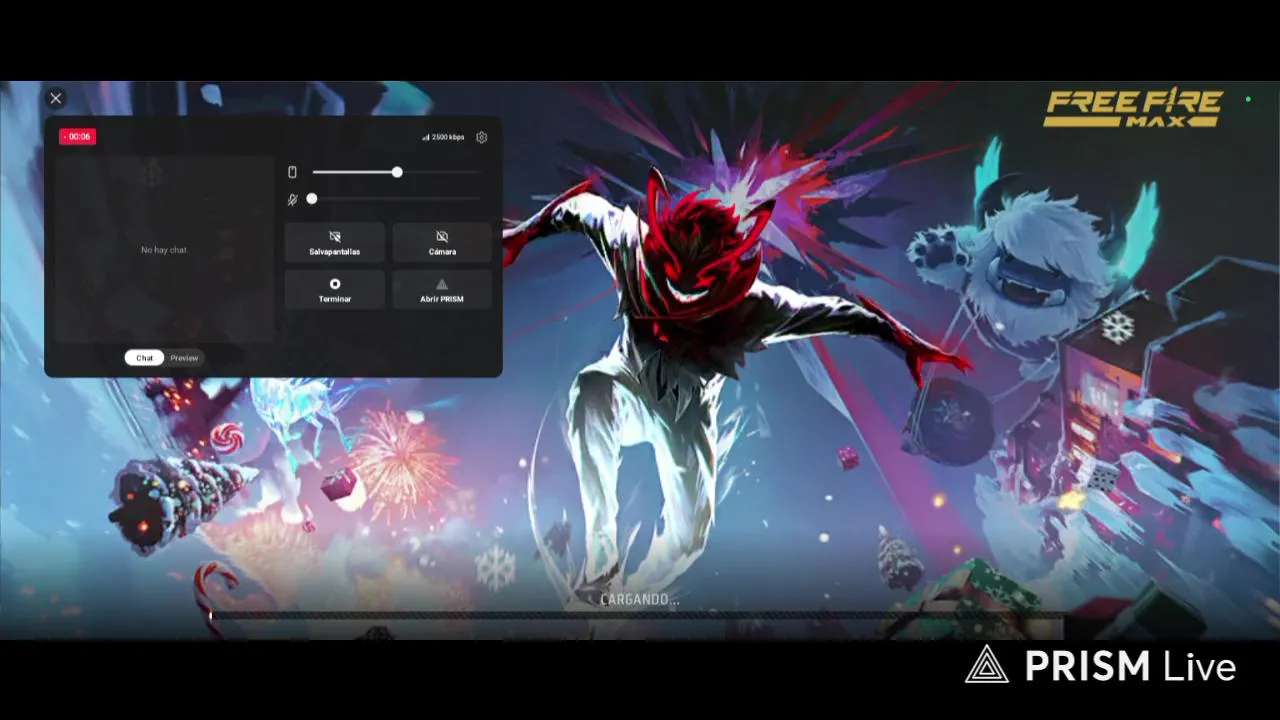This screenshot has height=720, width=1280.
Task: Click the red 00:06 live timer badge
Action: point(77,137)
